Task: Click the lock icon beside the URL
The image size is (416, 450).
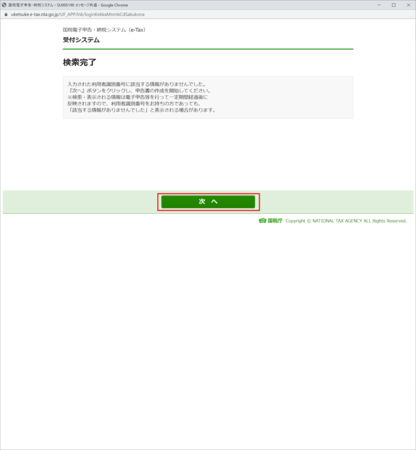Action: point(6,14)
